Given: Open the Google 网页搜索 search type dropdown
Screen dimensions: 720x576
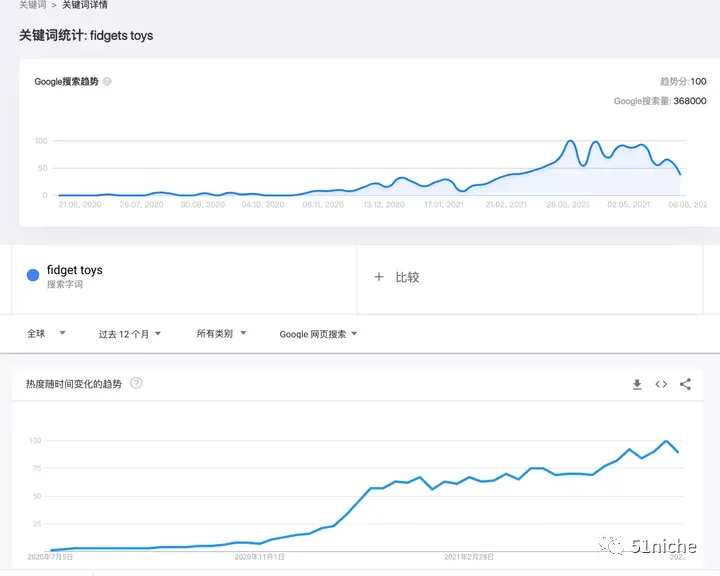Looking at the screenshot, I should 318,334.
